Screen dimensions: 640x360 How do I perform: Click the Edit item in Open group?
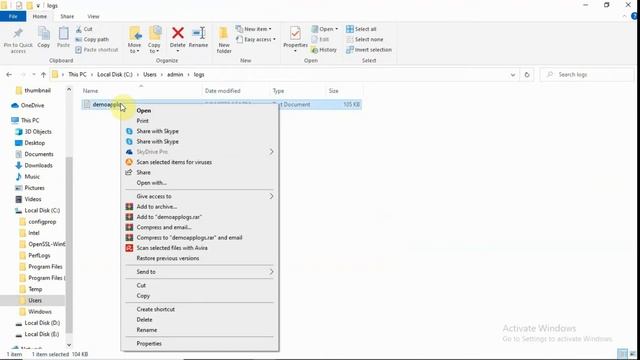click(320, 39)
